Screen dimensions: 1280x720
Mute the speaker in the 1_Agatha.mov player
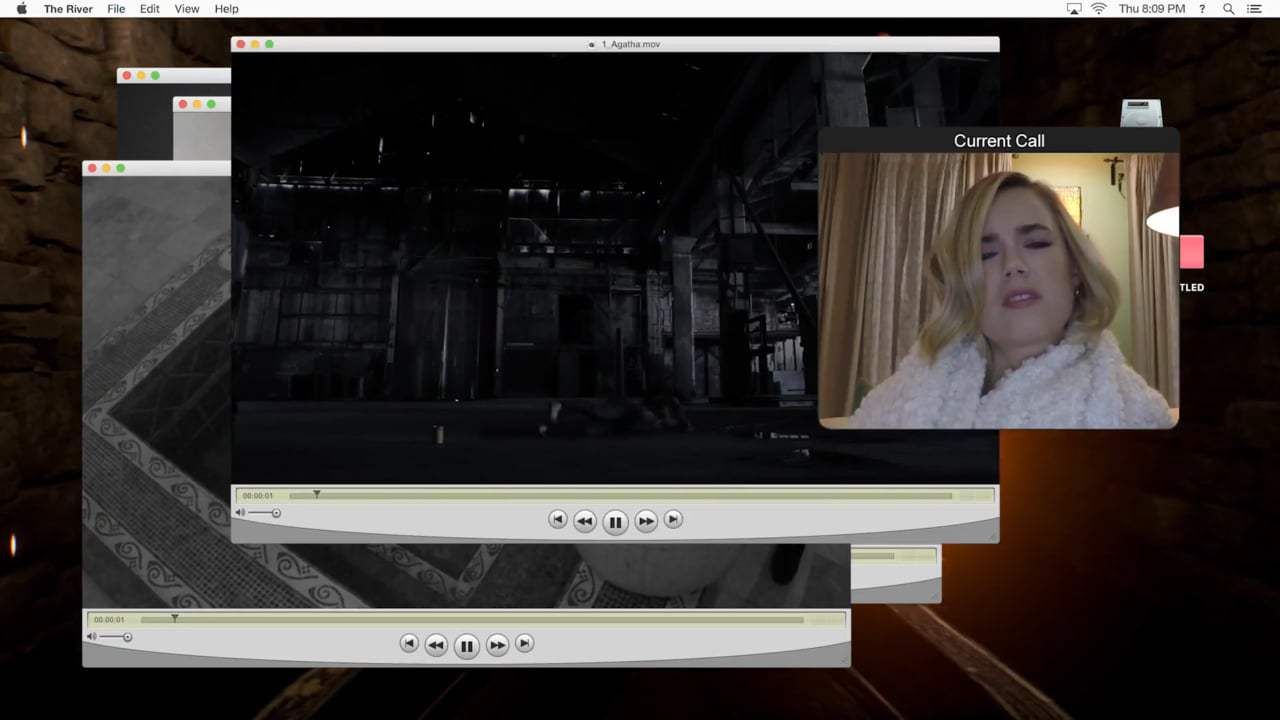click(239, 512)
